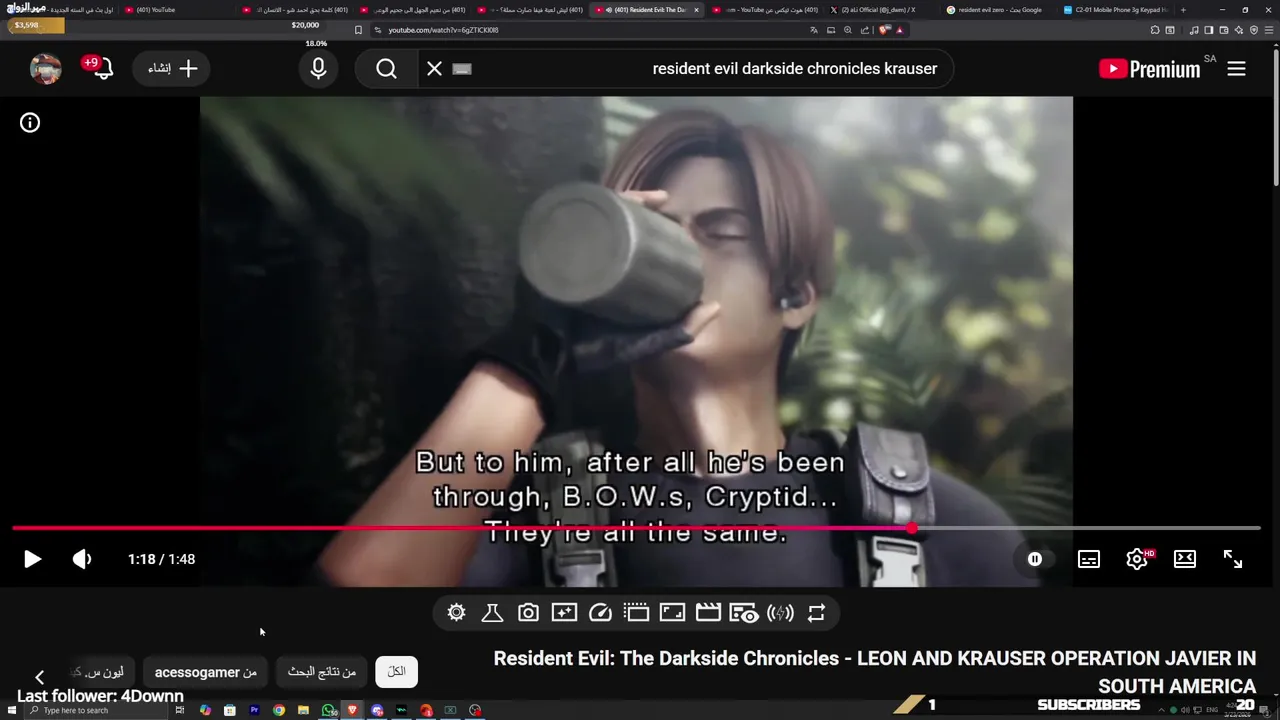1280x720 pixels.
Task: Open a new browser tab
Action: tap(1183, 10)
